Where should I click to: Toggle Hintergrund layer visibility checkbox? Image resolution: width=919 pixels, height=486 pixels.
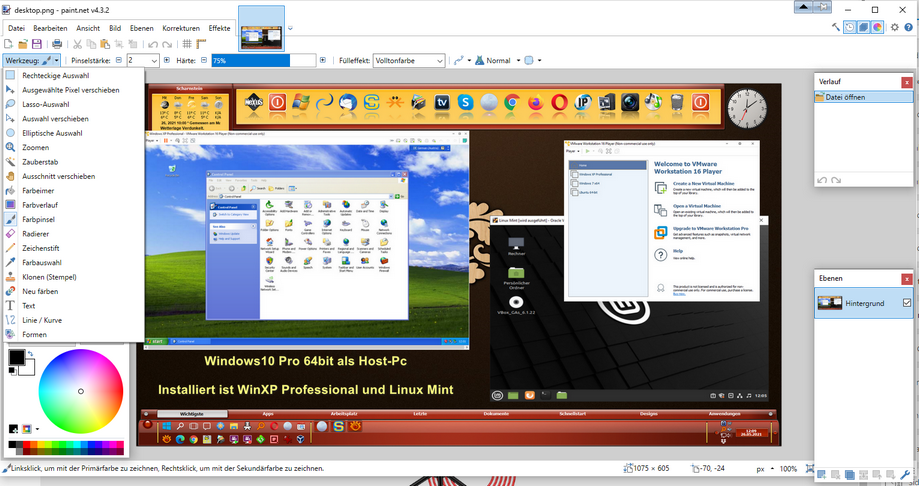(x=907, y=302)
